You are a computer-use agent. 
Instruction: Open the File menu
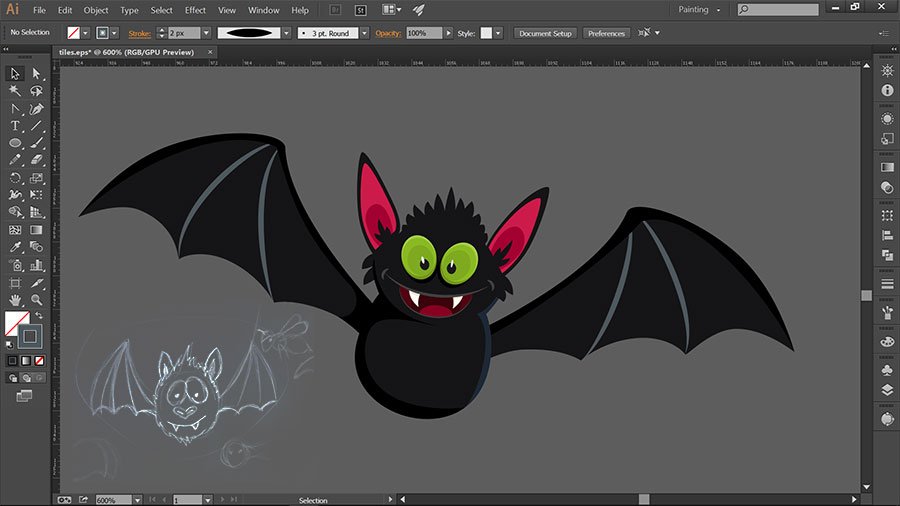tap(39, 10)
